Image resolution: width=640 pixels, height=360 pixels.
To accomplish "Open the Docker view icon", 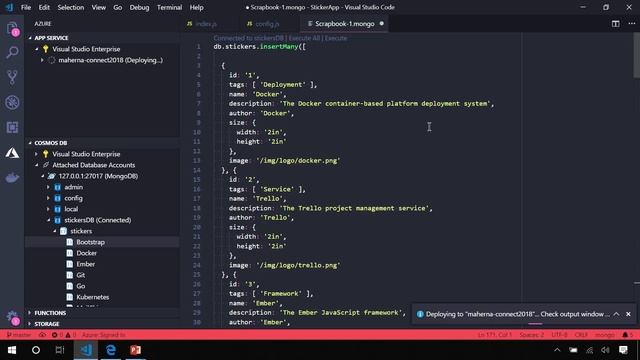I will 12,178.
